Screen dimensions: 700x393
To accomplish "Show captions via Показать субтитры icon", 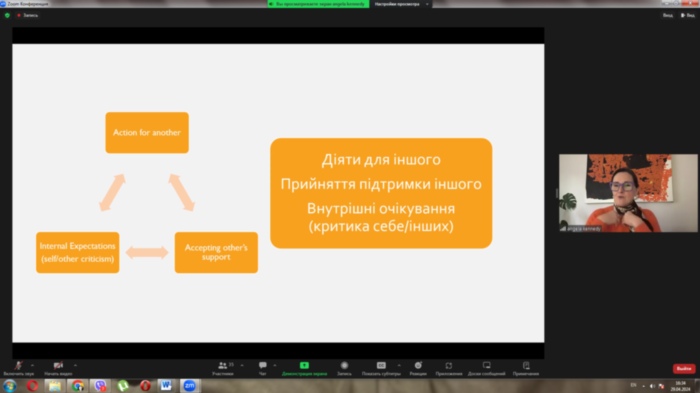I will pyautogui.click(x=381, y=365).
